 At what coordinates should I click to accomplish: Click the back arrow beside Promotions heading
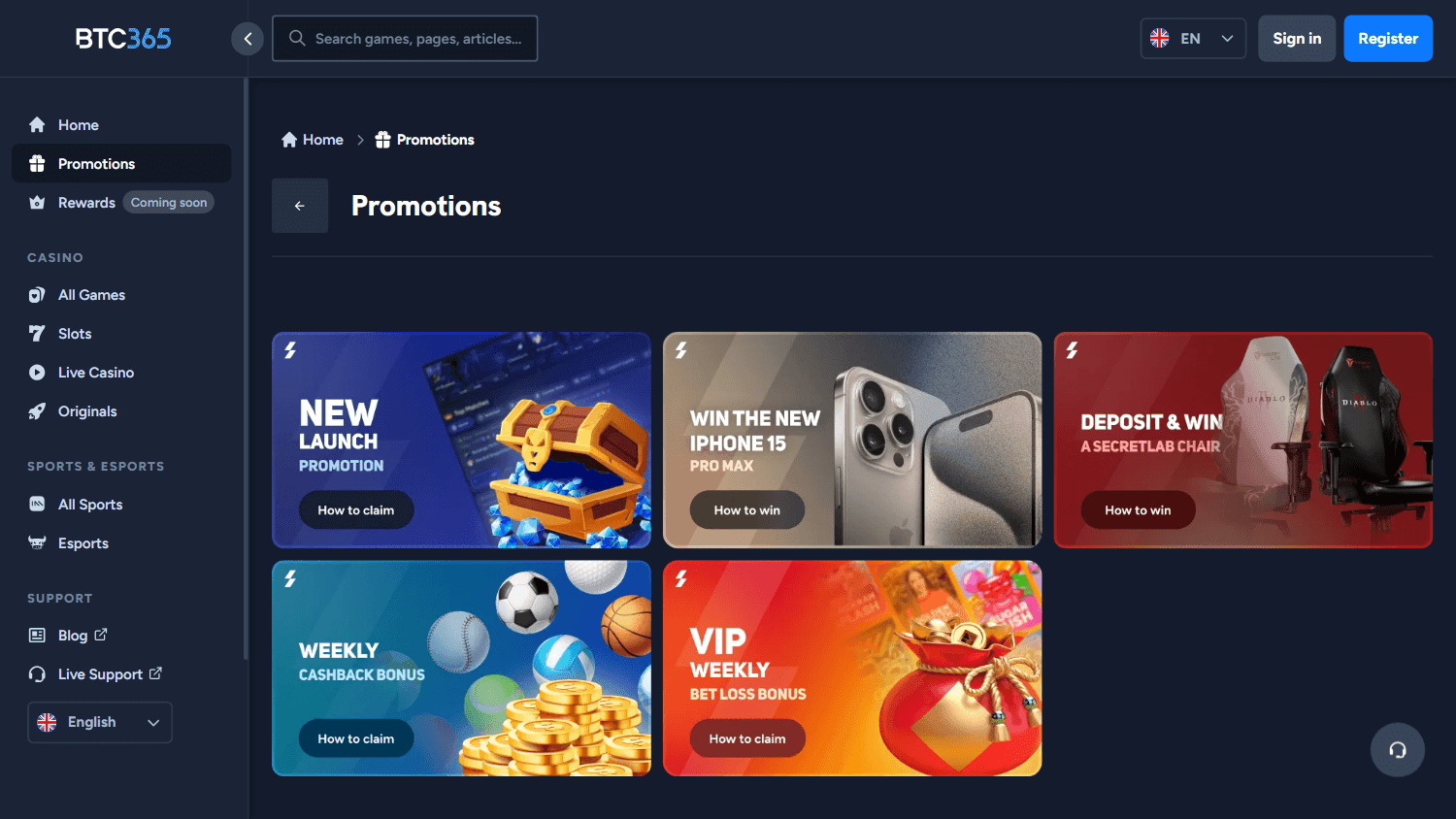[300, 206]
